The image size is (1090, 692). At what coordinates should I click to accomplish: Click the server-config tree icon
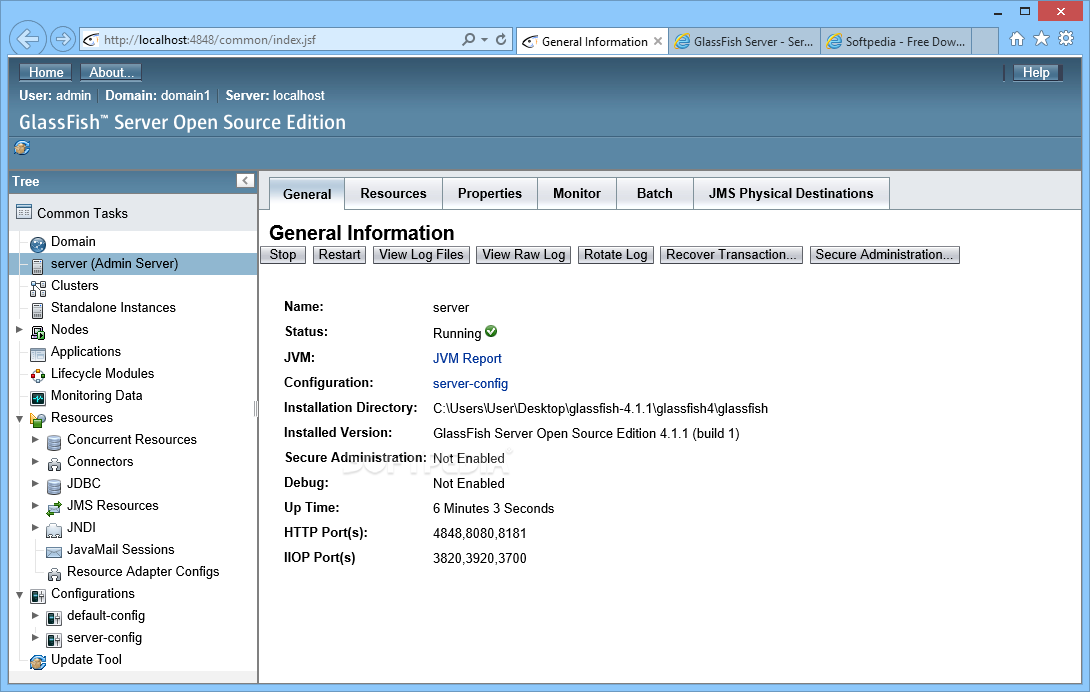(x=54, y=640)
